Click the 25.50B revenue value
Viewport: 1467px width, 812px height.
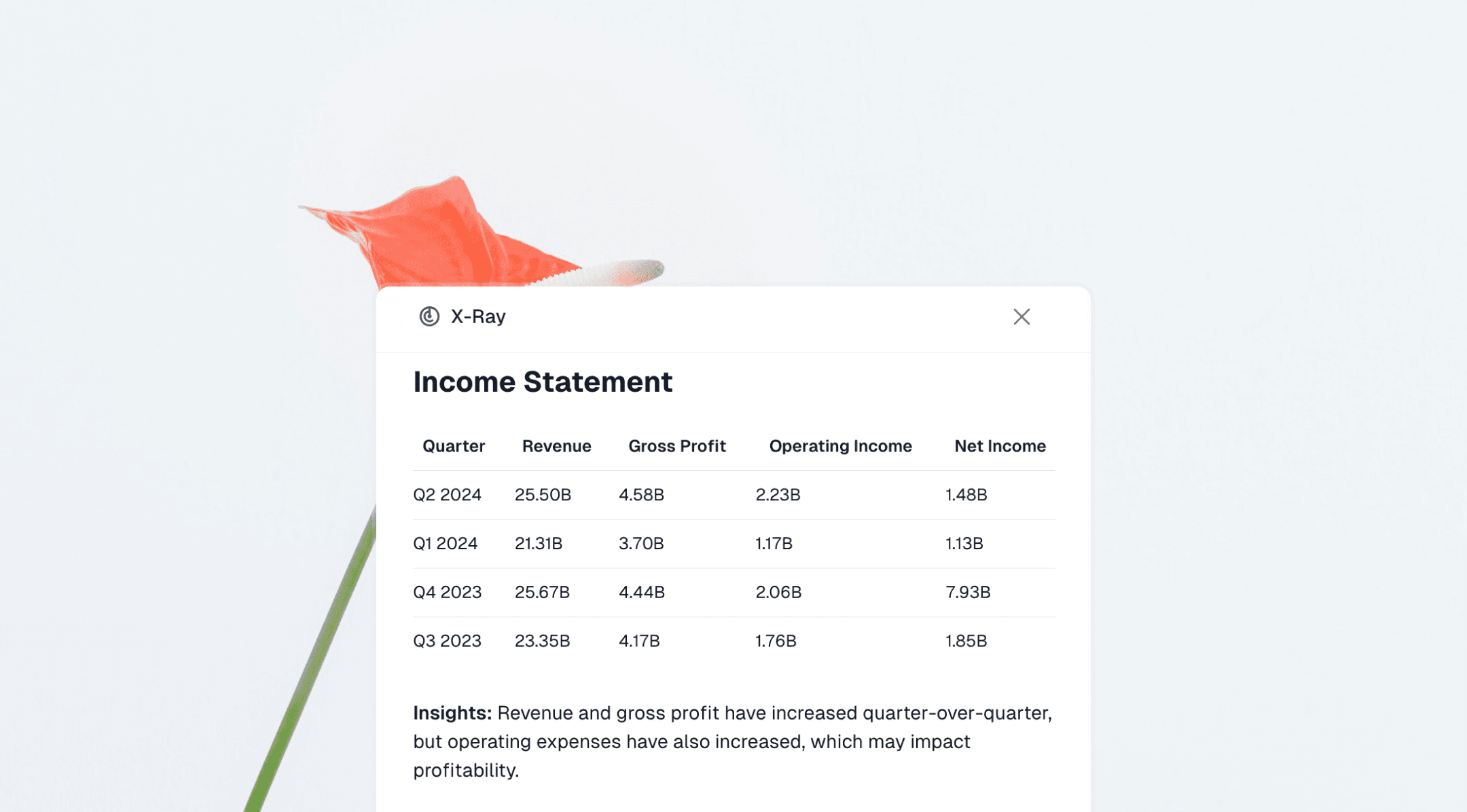tap(543, 495)
